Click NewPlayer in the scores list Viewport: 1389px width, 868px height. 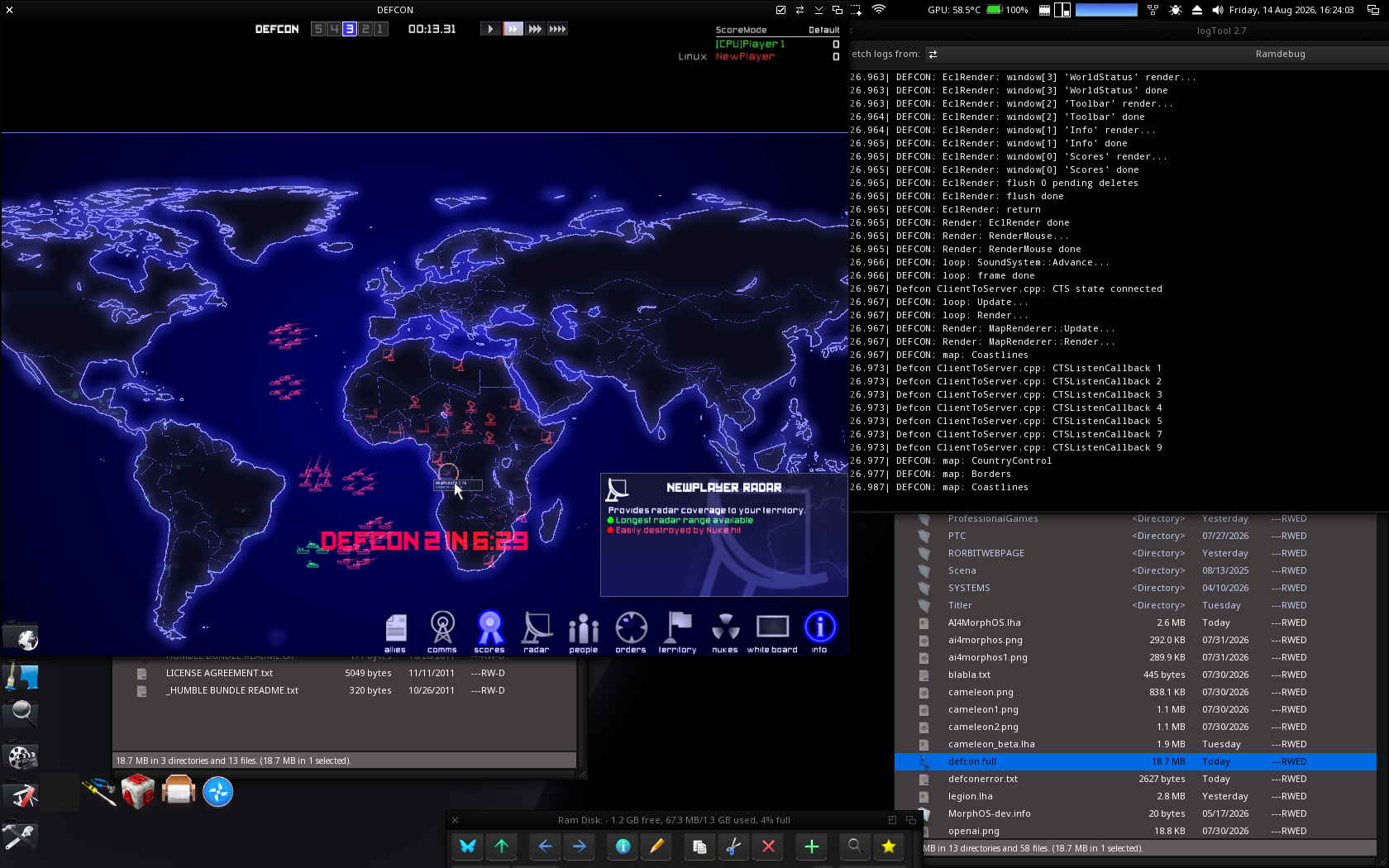coord(745,56)
